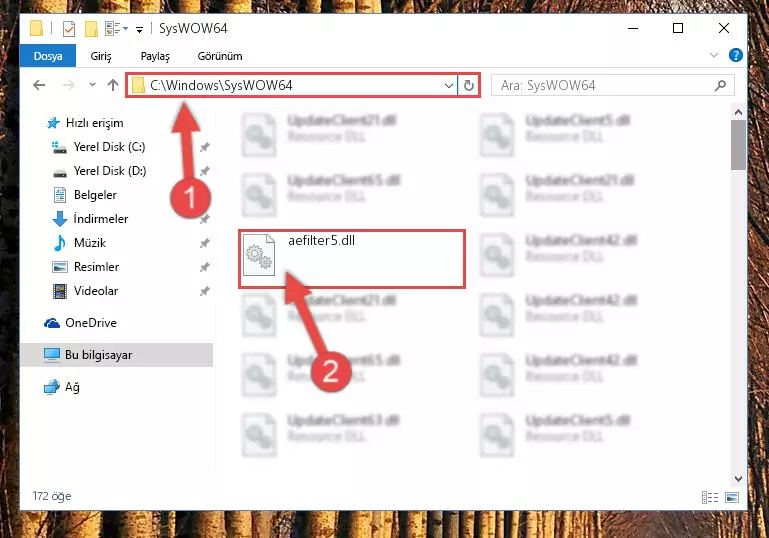Viewport: 769px width, 538px height.
Task: Switch to the Paylaş ribbon tab
Action: (x=155, y=56)
